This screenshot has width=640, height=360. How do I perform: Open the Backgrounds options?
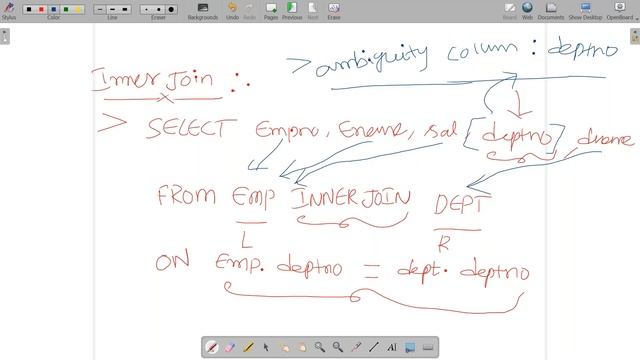pos(202,11)
